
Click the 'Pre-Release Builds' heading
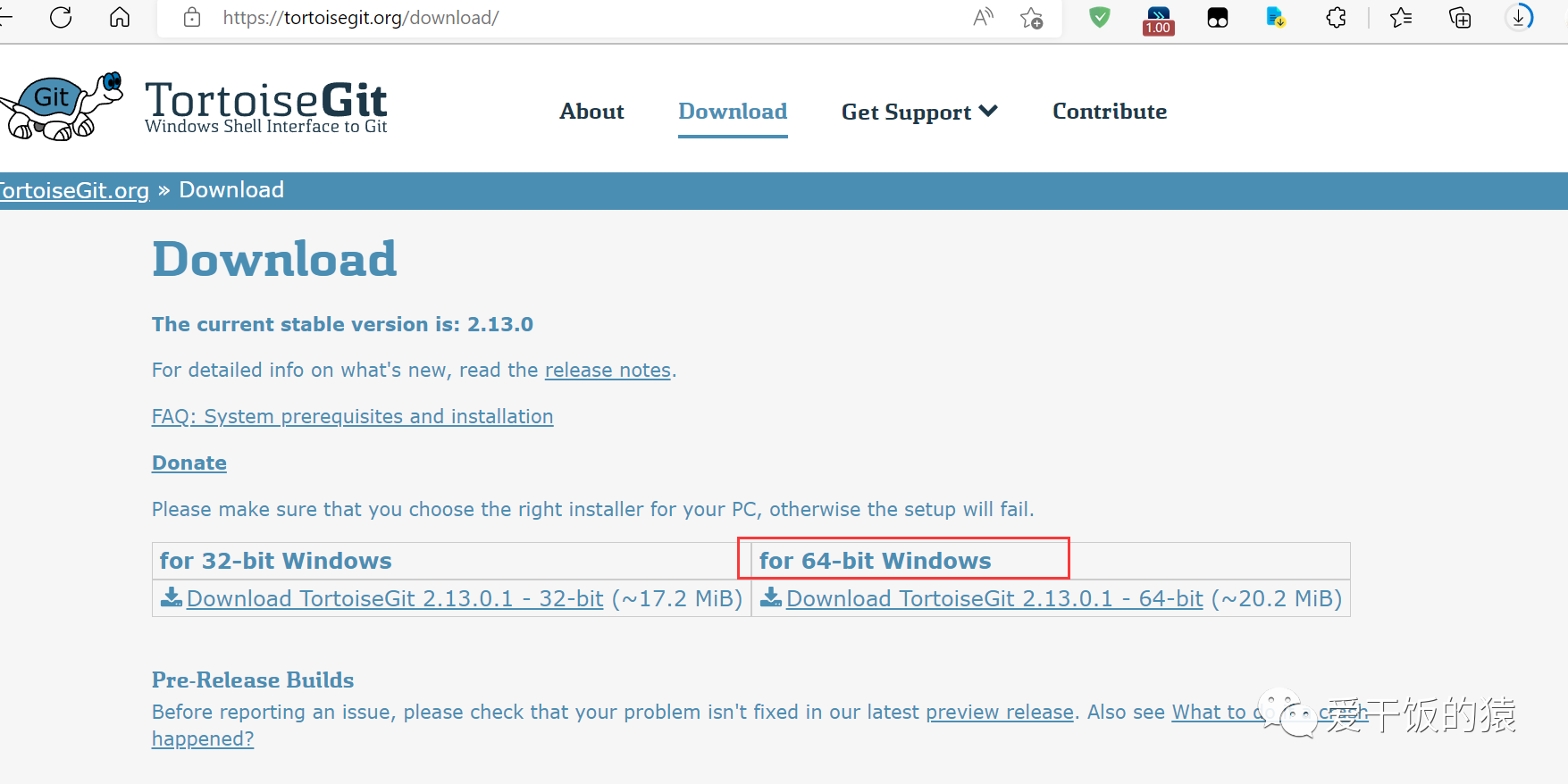[x=253, y=680]
